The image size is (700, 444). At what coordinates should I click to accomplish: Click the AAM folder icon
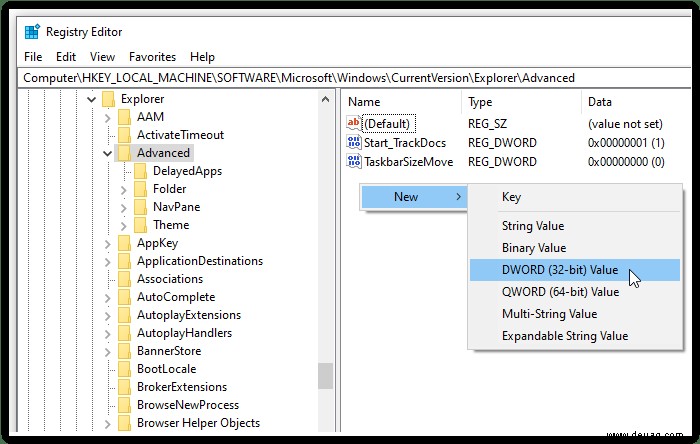click(x=125, y=117)
